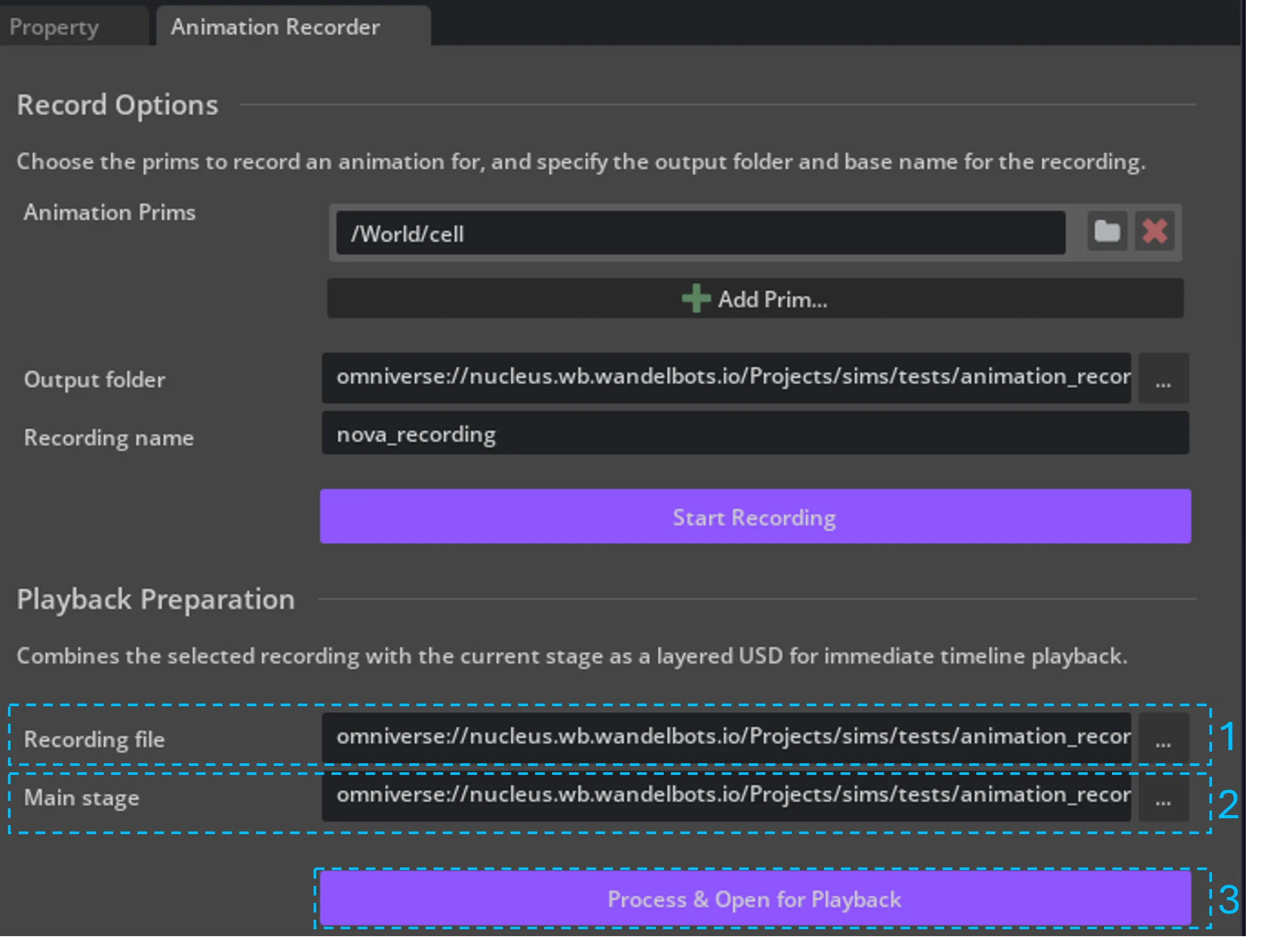The height and width of the screenshot is (952, 1267).
Task: Remove /World/cell prim with red X icon
Action: 1155,232
